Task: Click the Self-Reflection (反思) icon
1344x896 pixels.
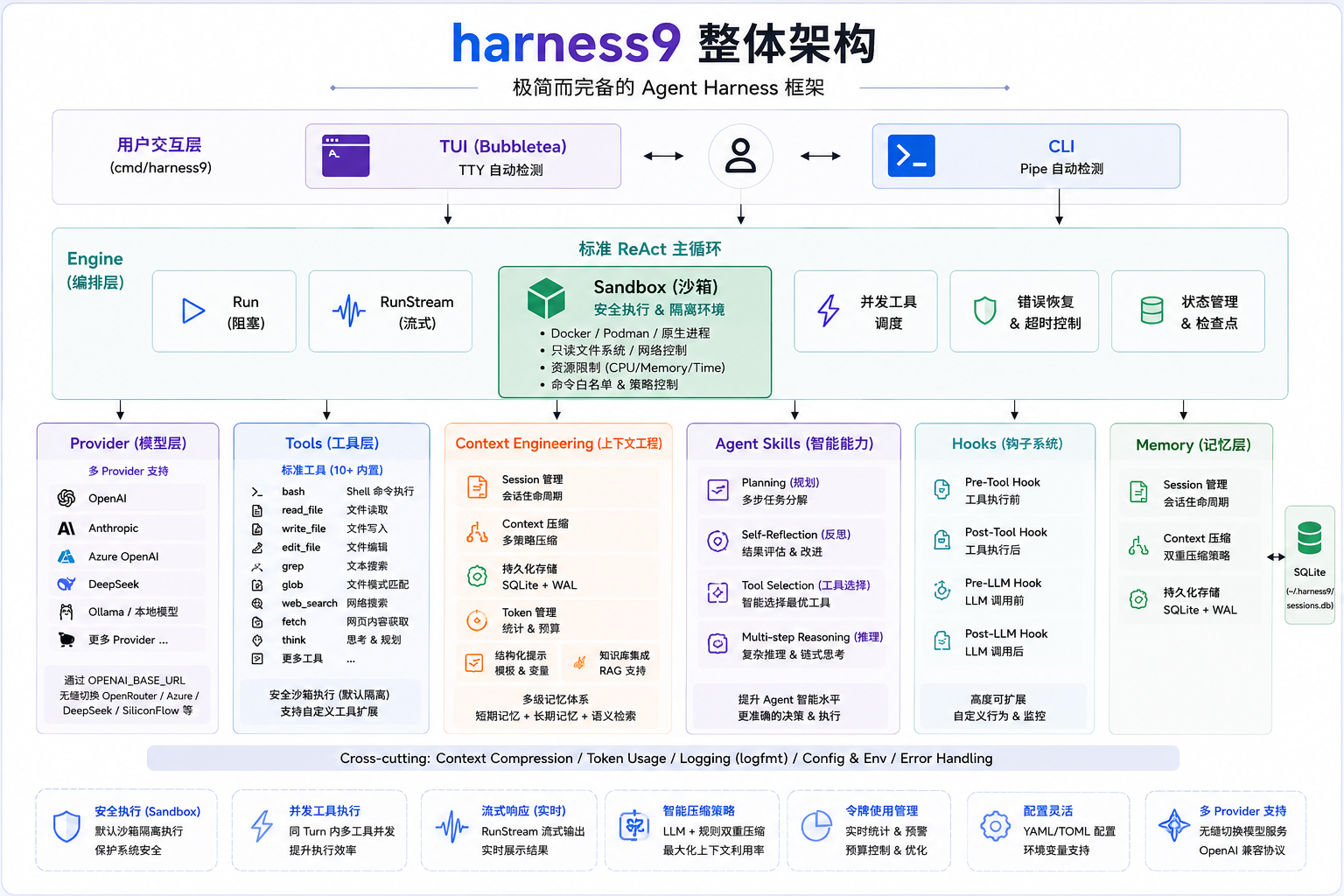Action: pyautogui.click(x=717, y=542)
